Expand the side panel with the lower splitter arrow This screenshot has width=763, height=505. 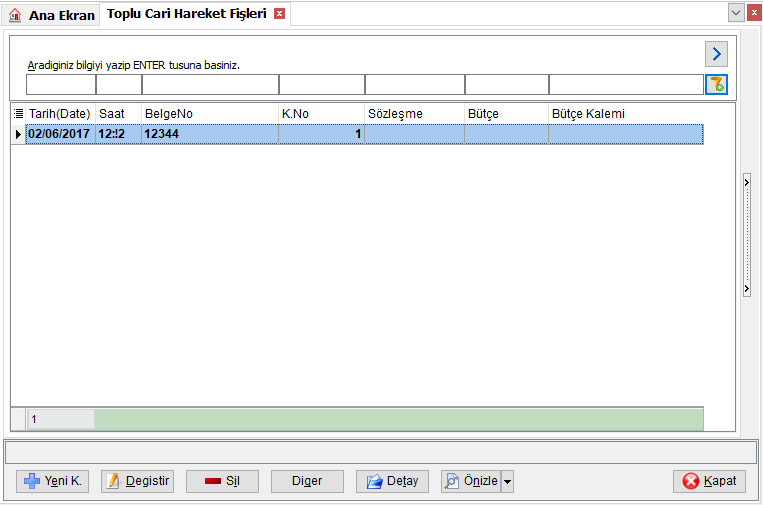(747, 289)
